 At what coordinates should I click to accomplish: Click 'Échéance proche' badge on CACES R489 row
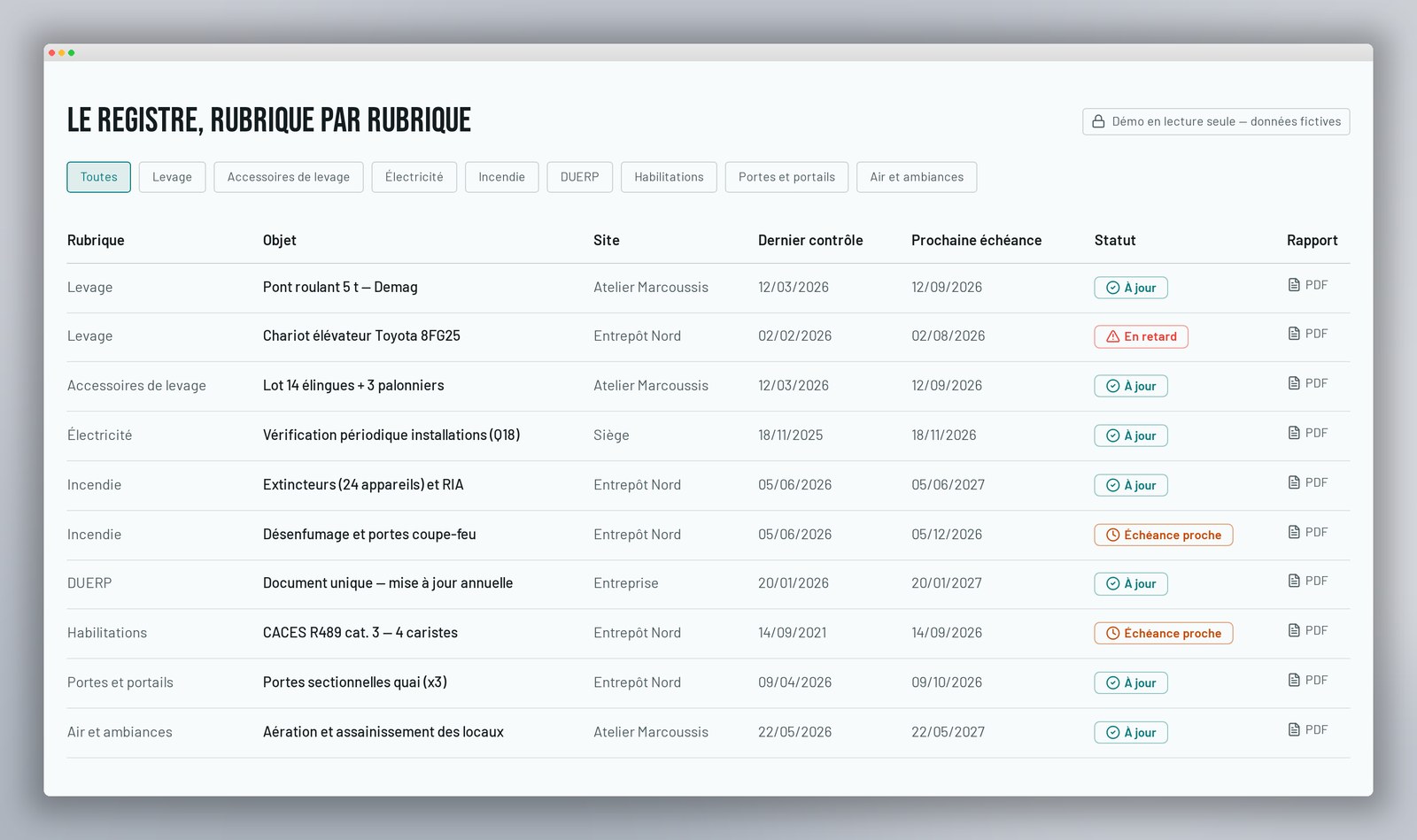[x=1163, y=633]
